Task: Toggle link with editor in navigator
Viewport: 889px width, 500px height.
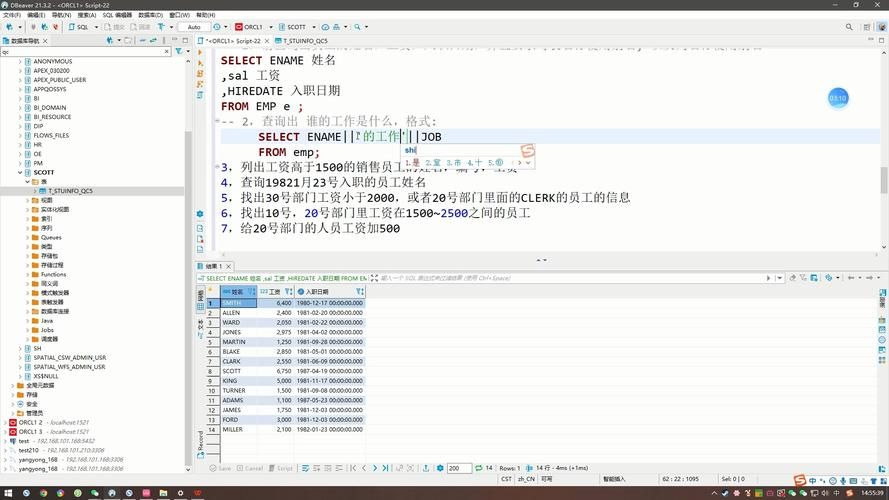Action: coord(153,40)
